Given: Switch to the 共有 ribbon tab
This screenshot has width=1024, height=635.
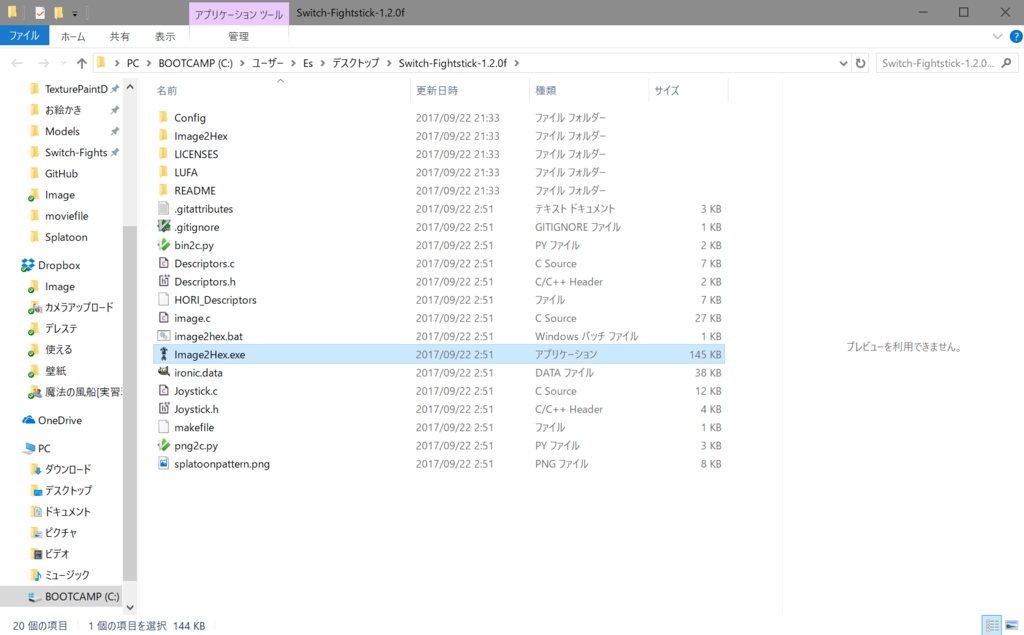Looking at the screenshot, I should [120, 37].
